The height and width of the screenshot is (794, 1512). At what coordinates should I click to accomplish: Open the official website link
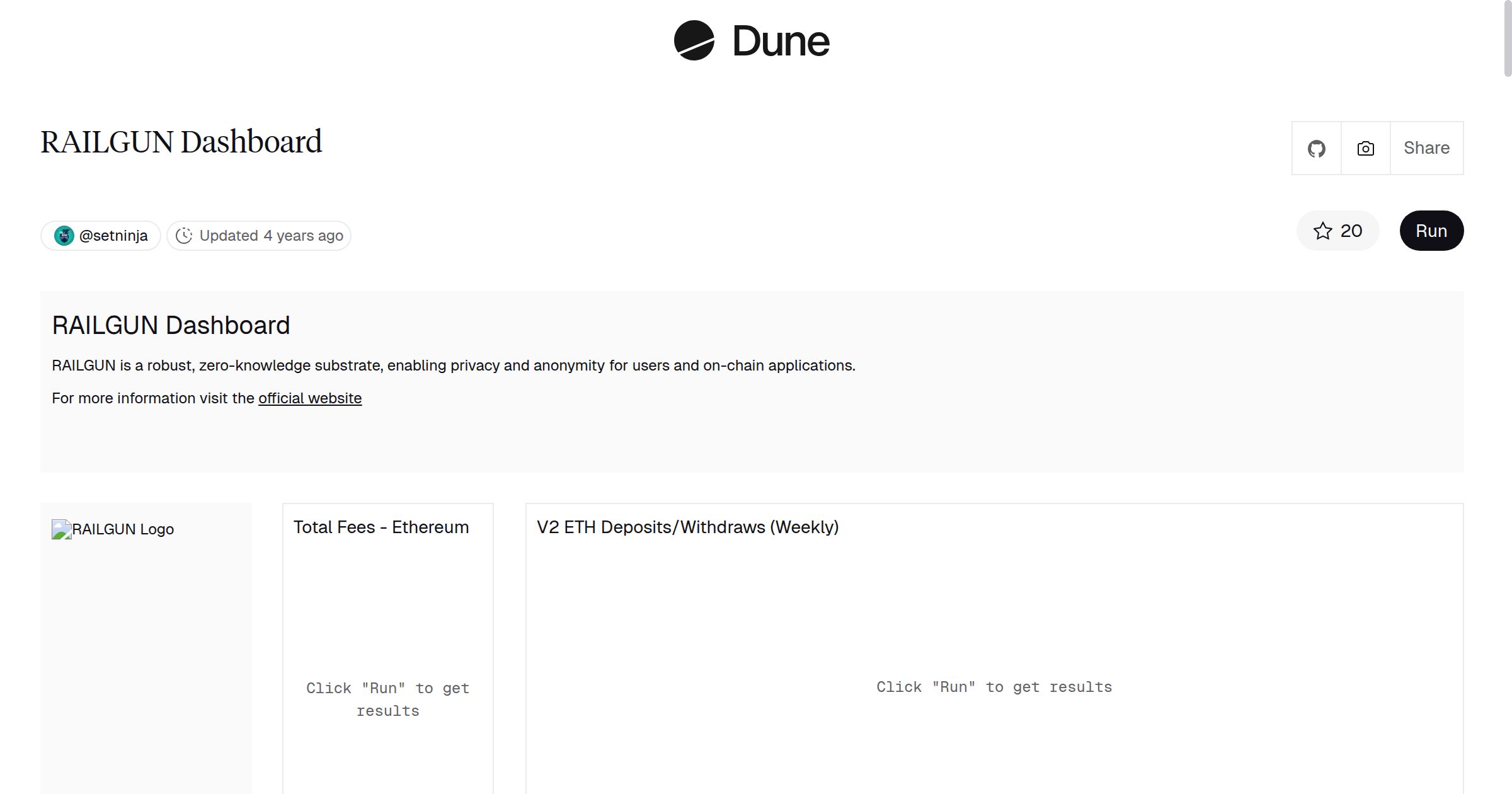[310, 398]
